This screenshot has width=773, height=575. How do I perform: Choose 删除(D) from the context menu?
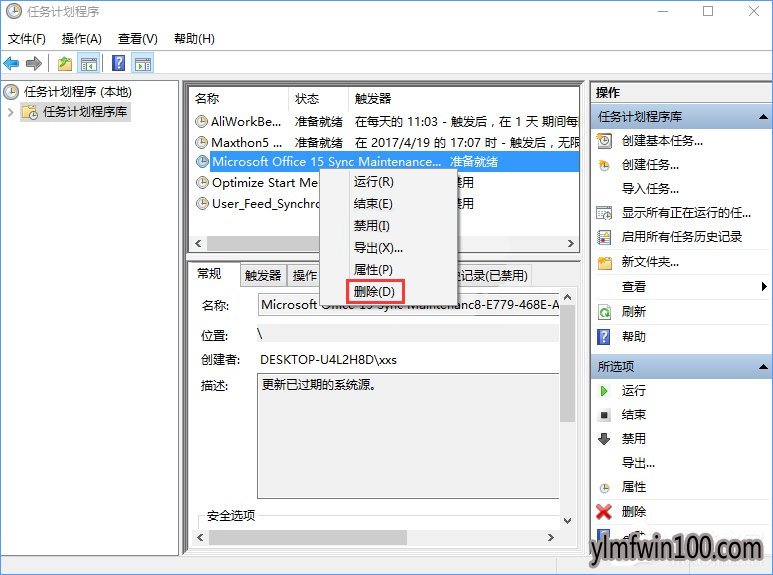(375, 291)
